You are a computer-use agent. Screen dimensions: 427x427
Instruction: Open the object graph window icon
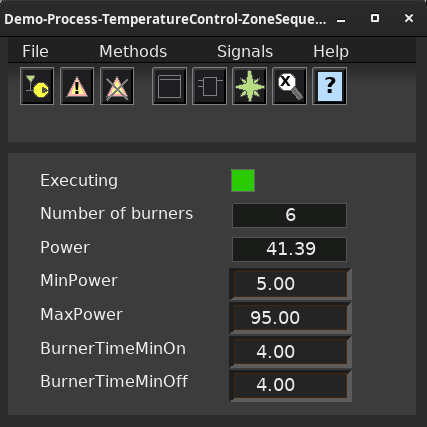click(169, 86)
